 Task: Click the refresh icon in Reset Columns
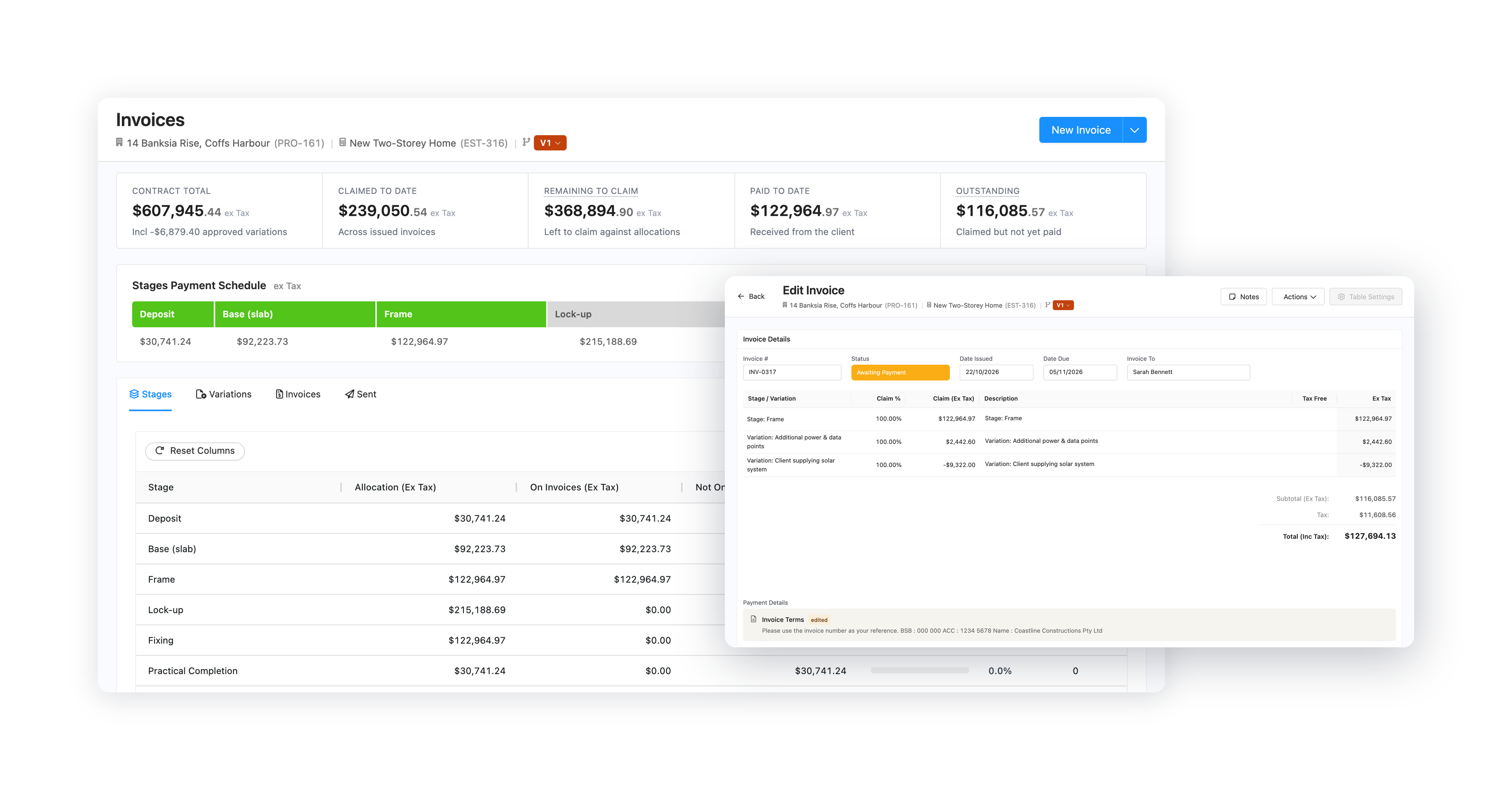(x=159, y=450)
